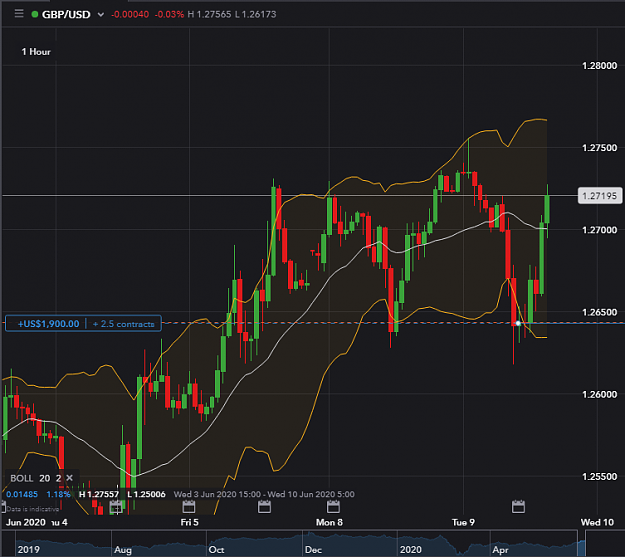
Task: Jump to 2019 in the navigator strip
Action: pos(28,550)
